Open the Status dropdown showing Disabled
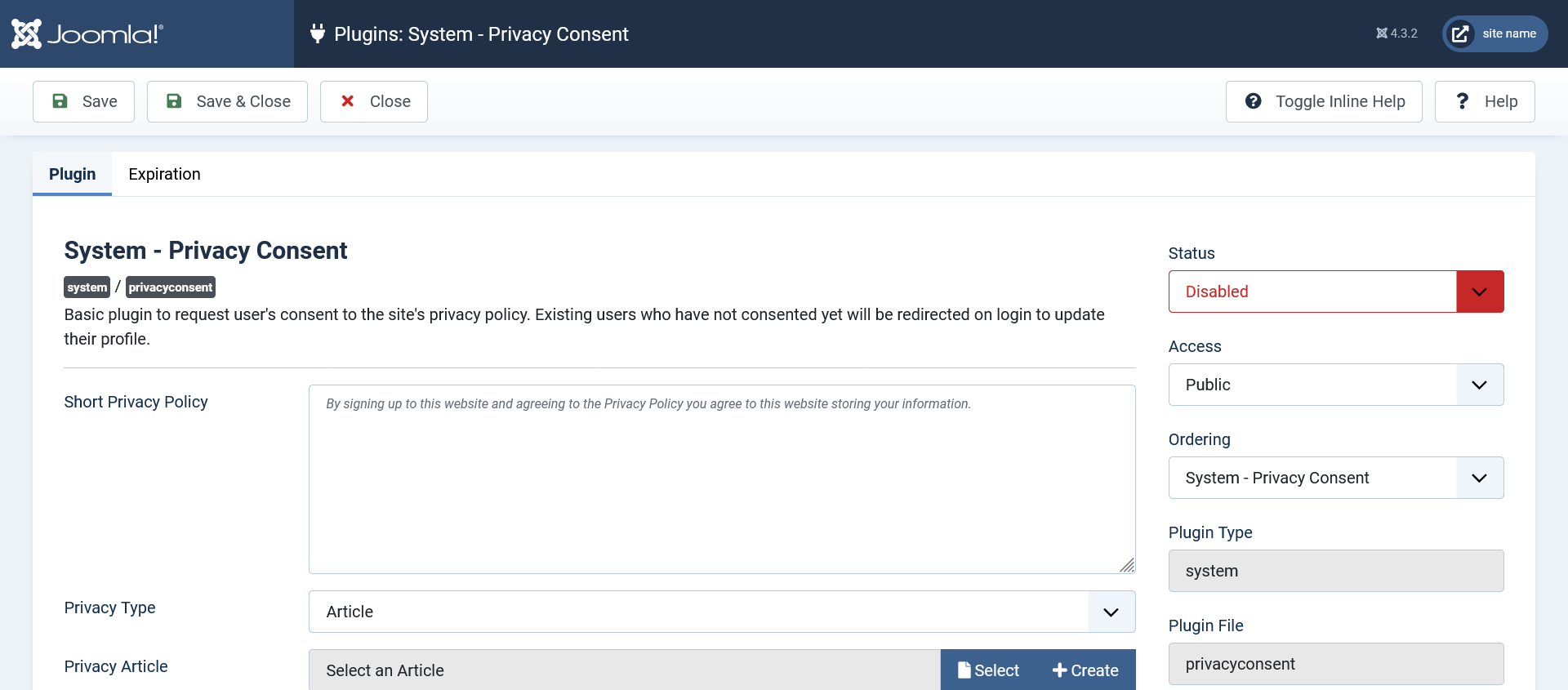The image size is (1568, 690). (1336, 292)
